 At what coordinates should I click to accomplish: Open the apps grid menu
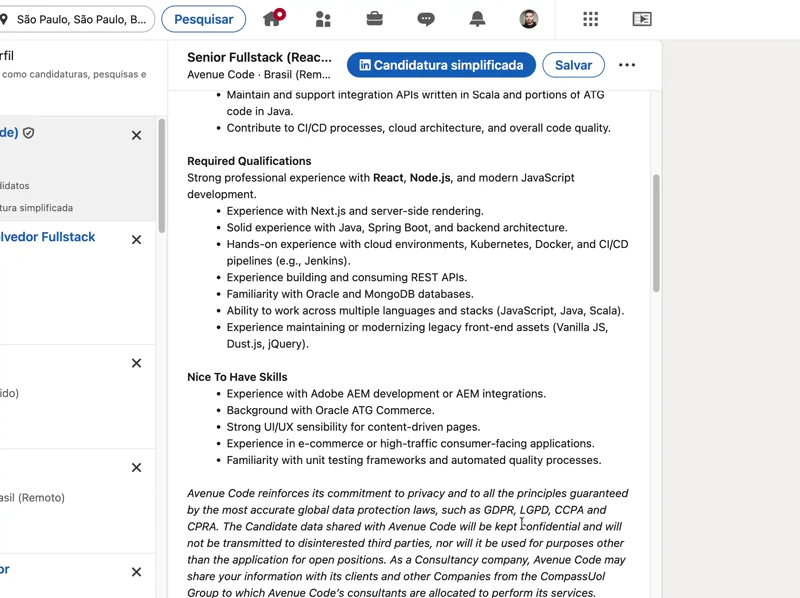pyautogui.click(x=591, y=19)
